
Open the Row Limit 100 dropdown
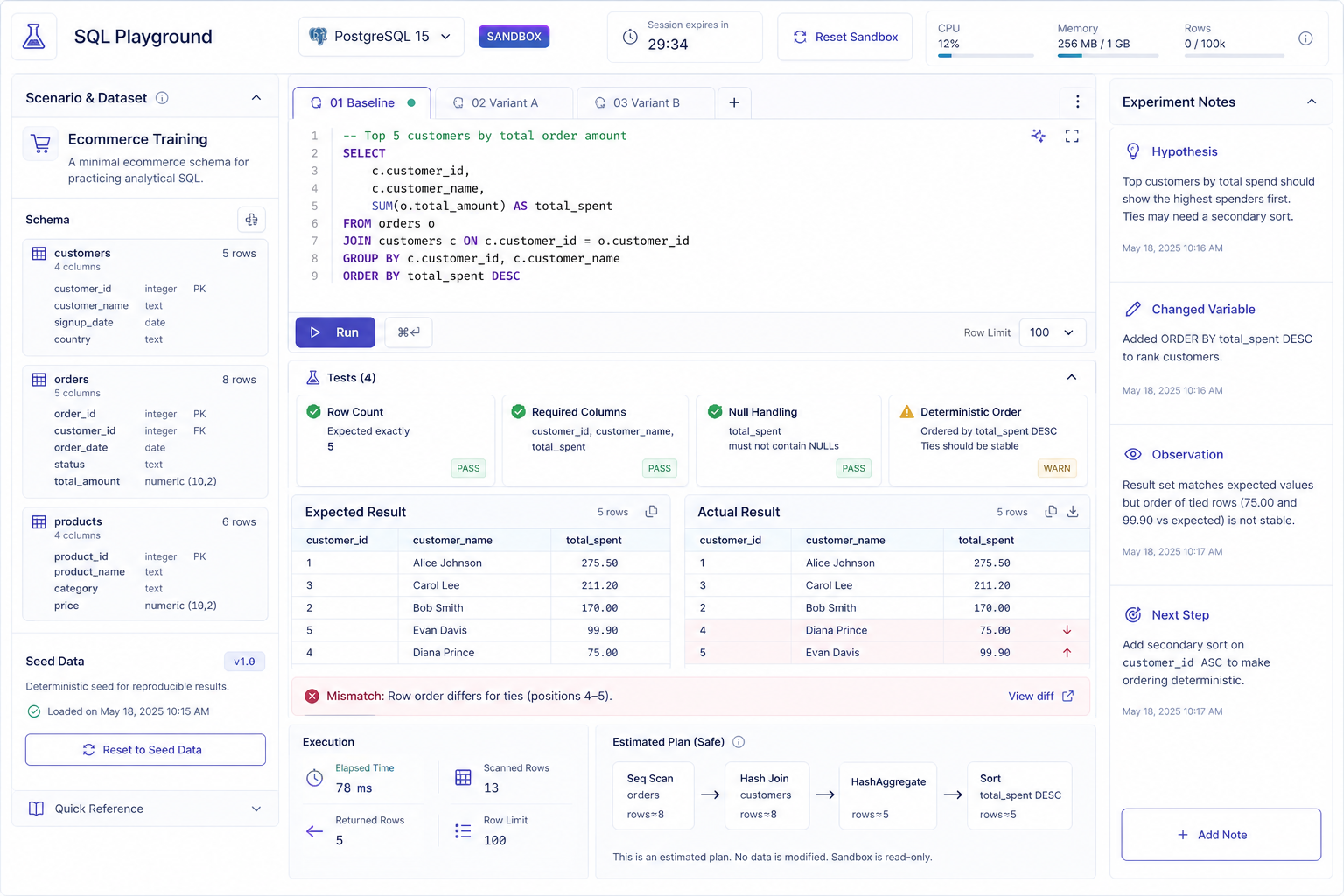(x=1053, y=332)
